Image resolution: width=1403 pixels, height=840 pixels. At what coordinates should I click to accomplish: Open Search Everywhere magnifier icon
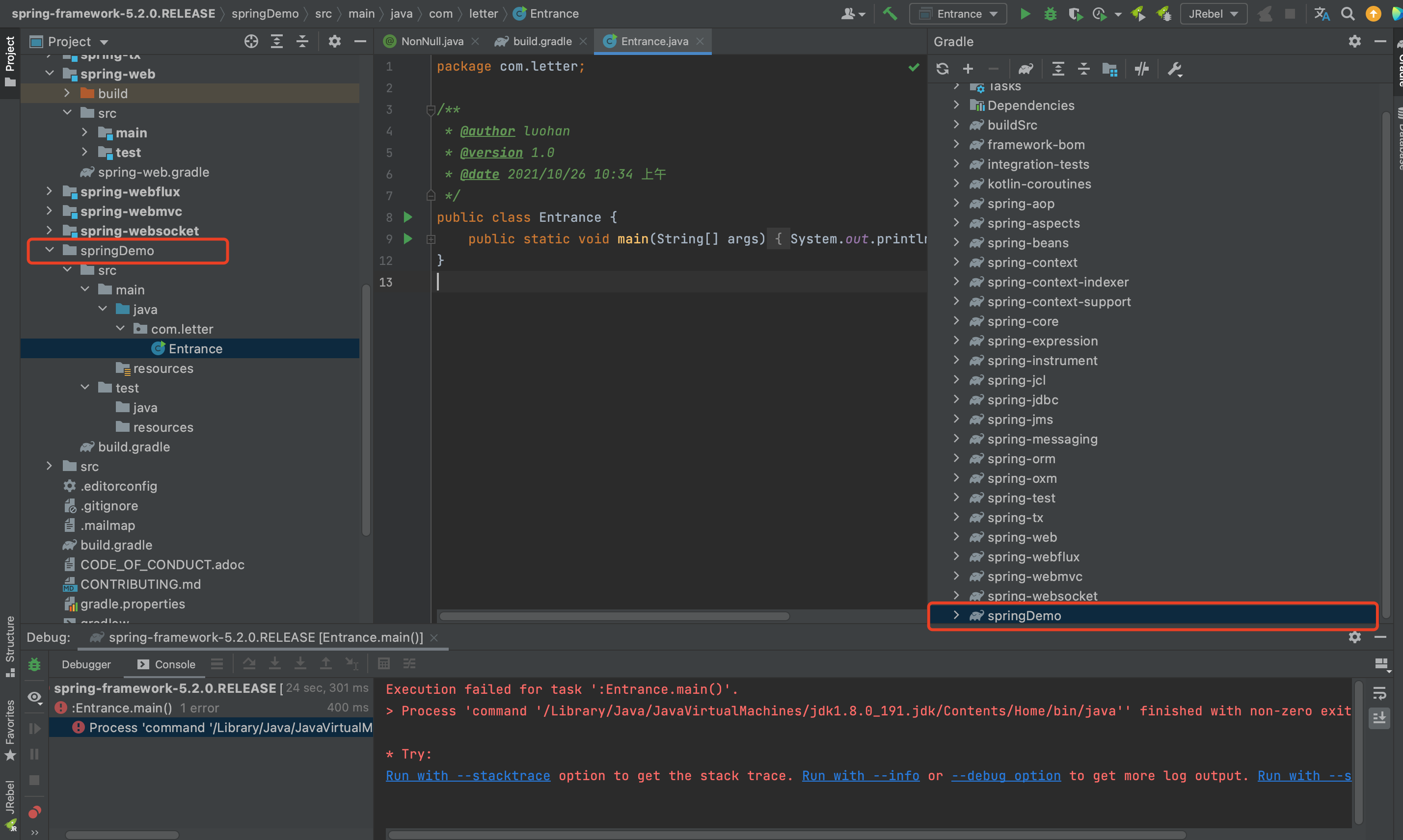(1348, 14)
